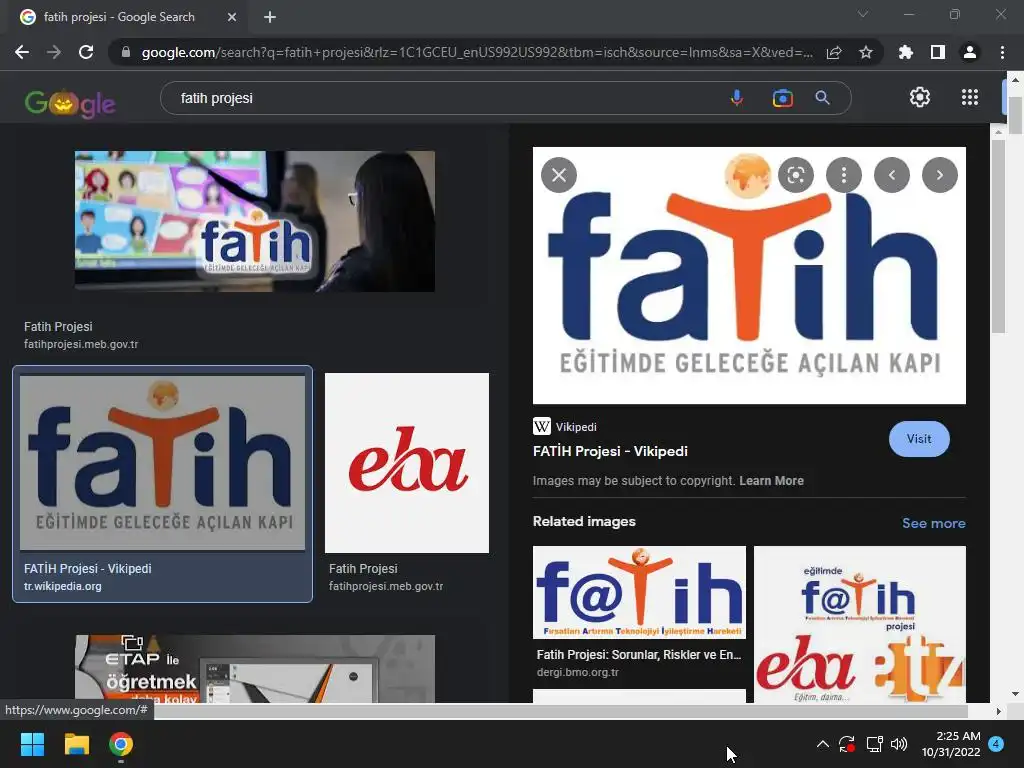This screenshot has height=768, width=1024.
Task: Go back to the previous page
Action: tap(22, 52)
